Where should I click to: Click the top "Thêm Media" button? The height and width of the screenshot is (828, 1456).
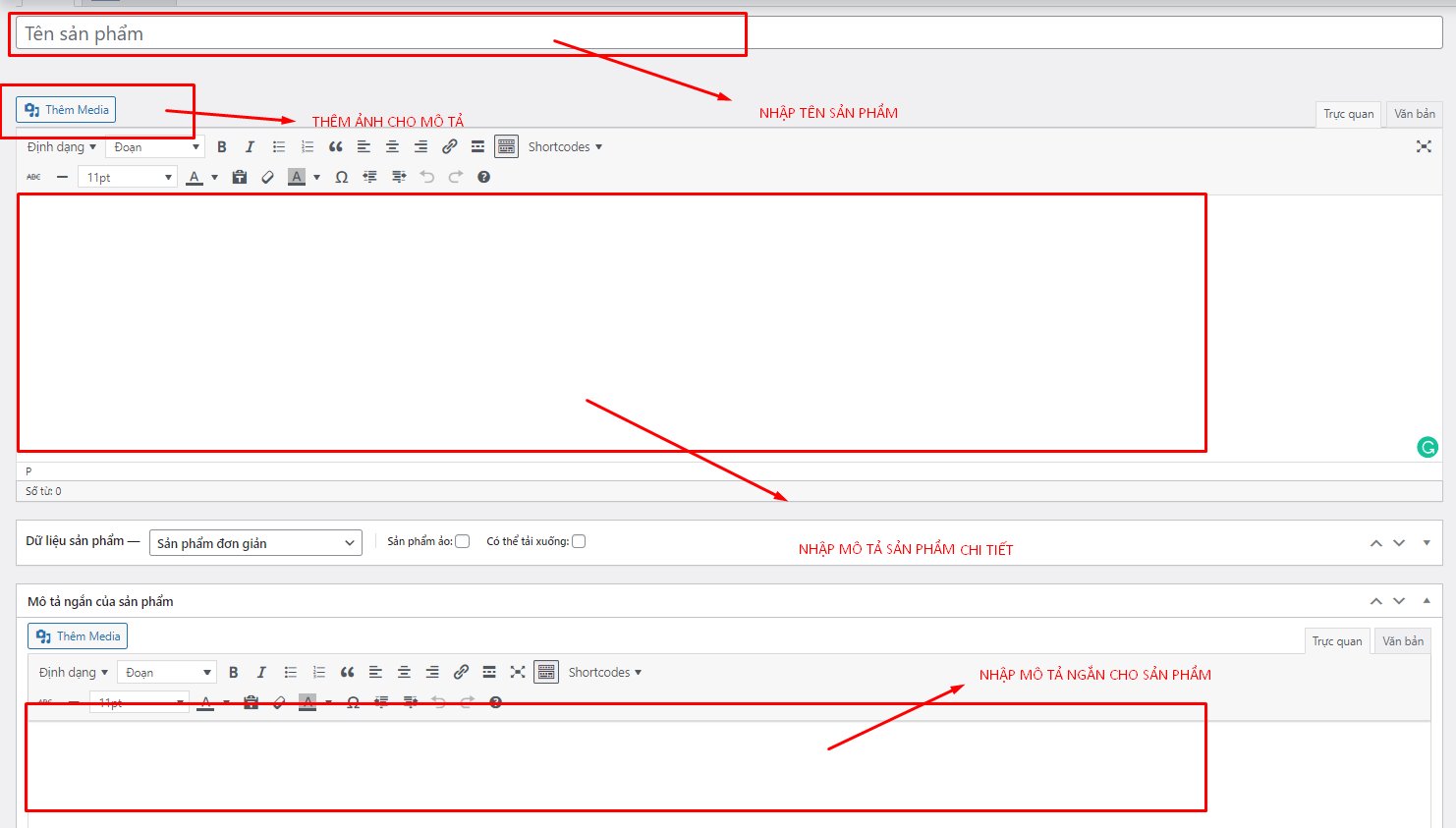[66, 110]
